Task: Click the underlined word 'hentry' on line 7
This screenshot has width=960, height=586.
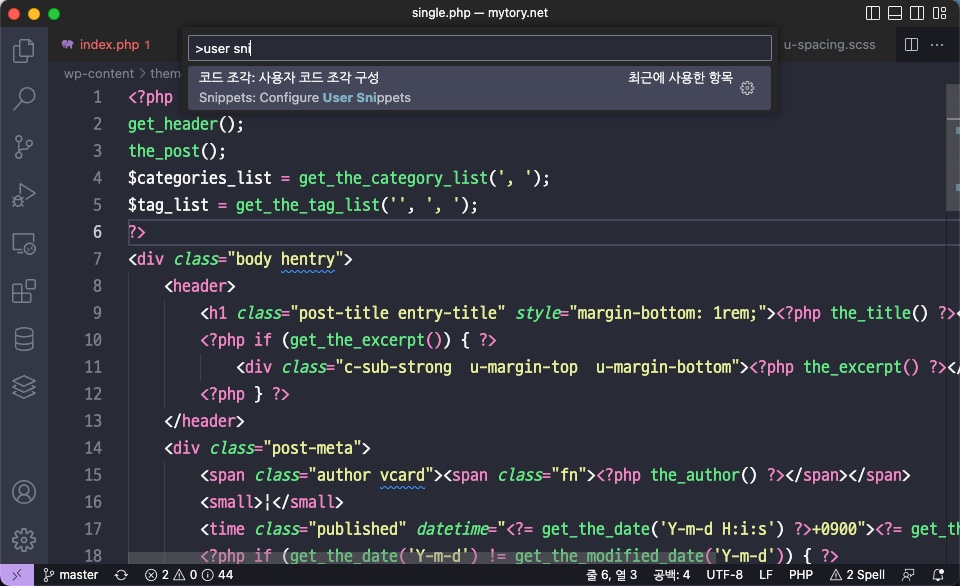Action: 308,259
